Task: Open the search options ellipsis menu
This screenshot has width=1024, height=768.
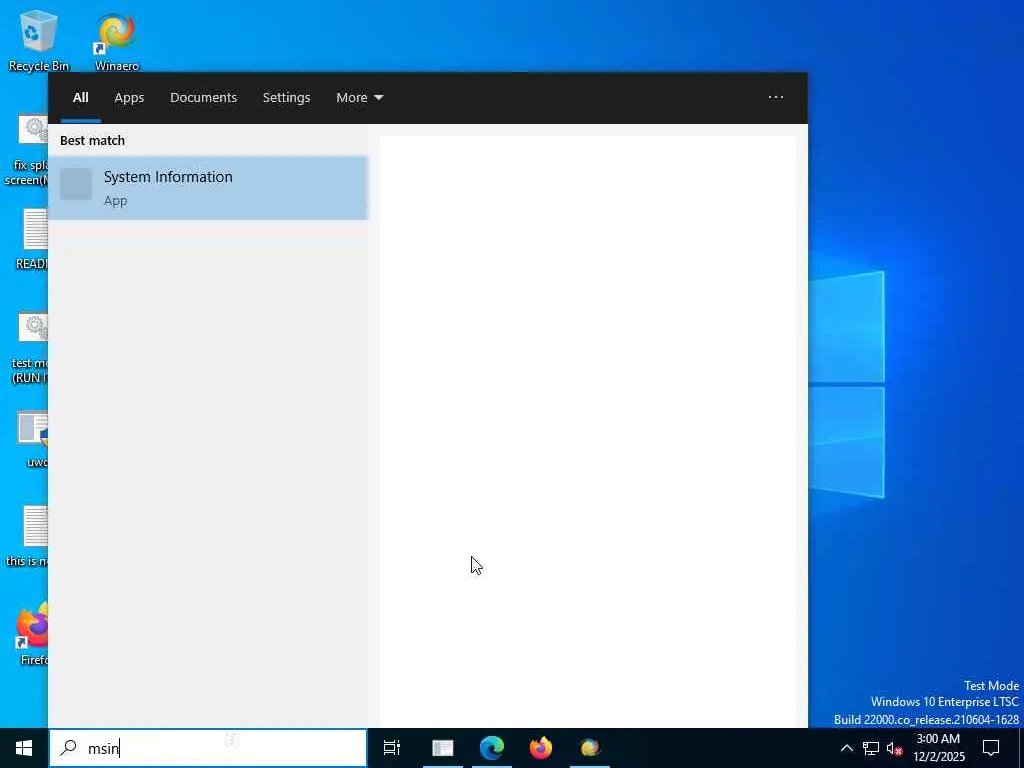Action: (776, 97)
